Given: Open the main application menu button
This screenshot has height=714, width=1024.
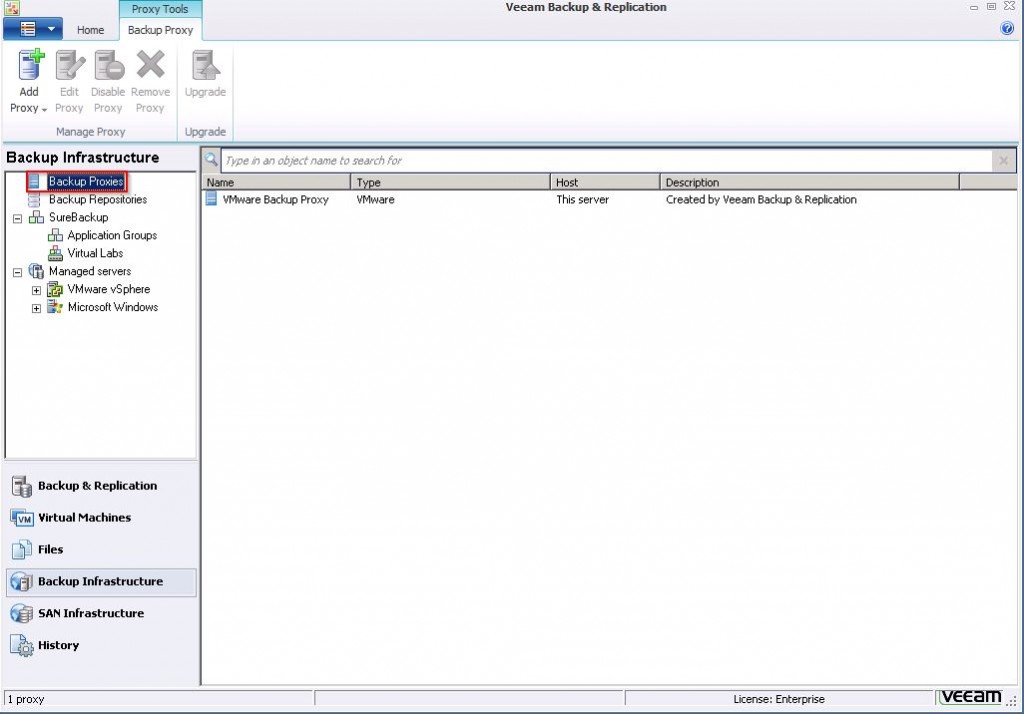Looking at the screenshot, I should (x=27, y=28).
